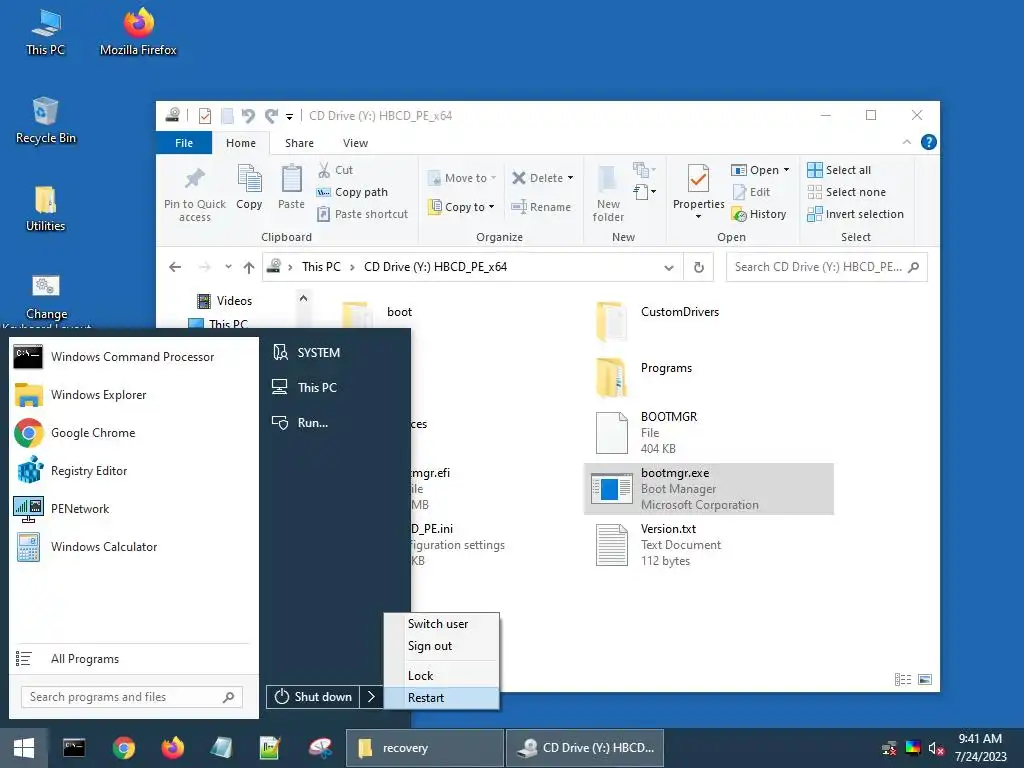Click Select none in ribbon
Image resolution: width=1024 pixels, height=768 pixels.
coord(847,192)
